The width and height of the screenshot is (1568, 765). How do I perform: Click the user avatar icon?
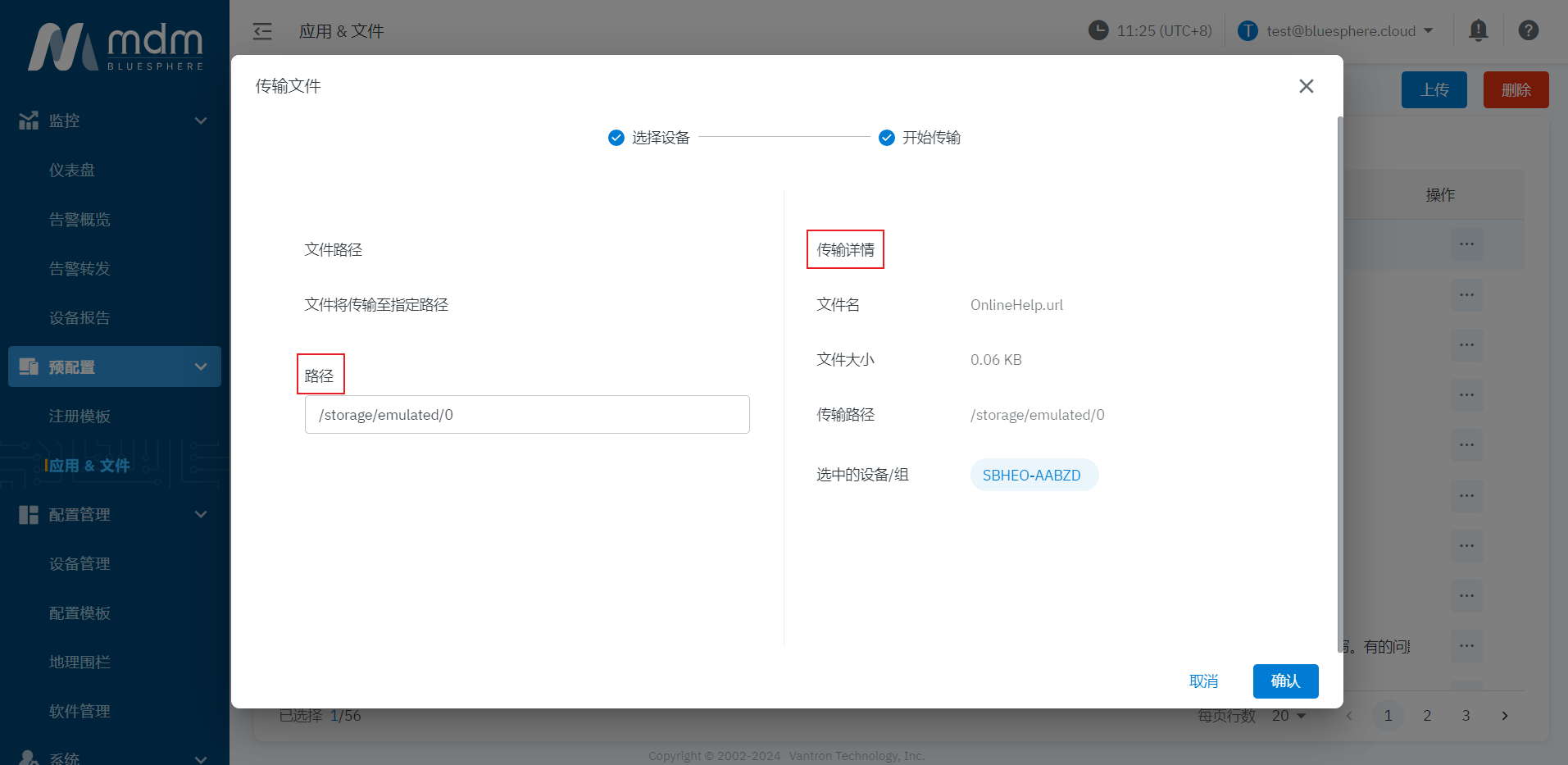pos(1248,31)
